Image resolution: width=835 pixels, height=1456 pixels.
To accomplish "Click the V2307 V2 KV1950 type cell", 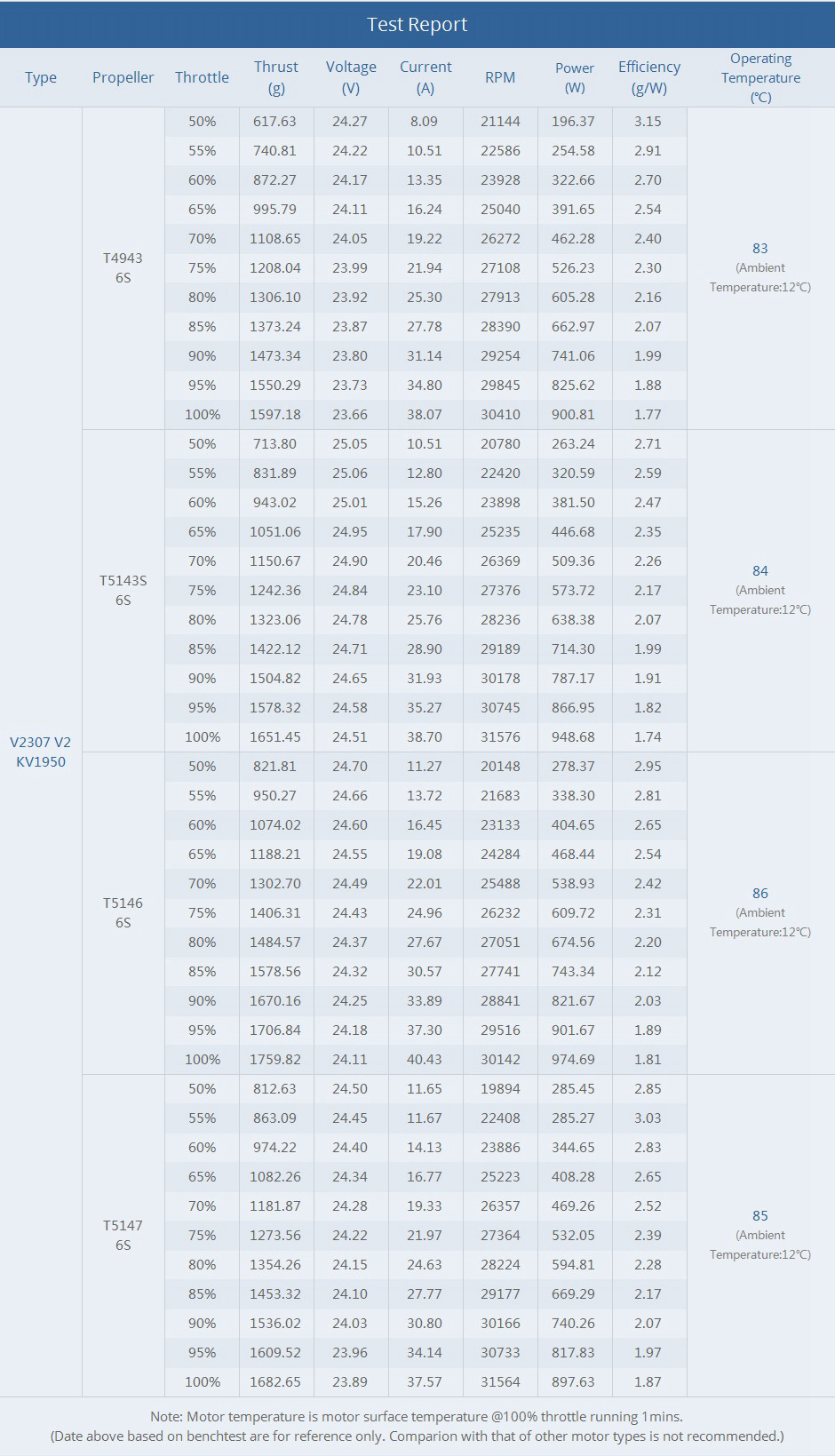I will point(41,752).
